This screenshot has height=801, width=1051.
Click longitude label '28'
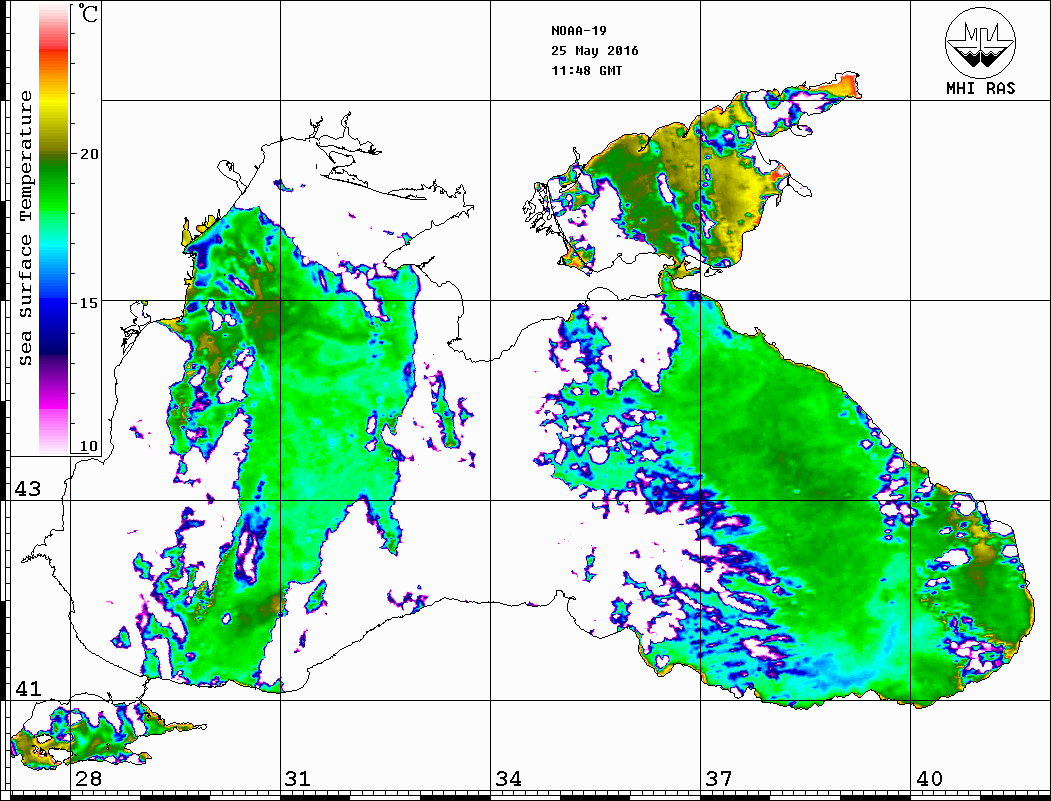tap(88, 778)
